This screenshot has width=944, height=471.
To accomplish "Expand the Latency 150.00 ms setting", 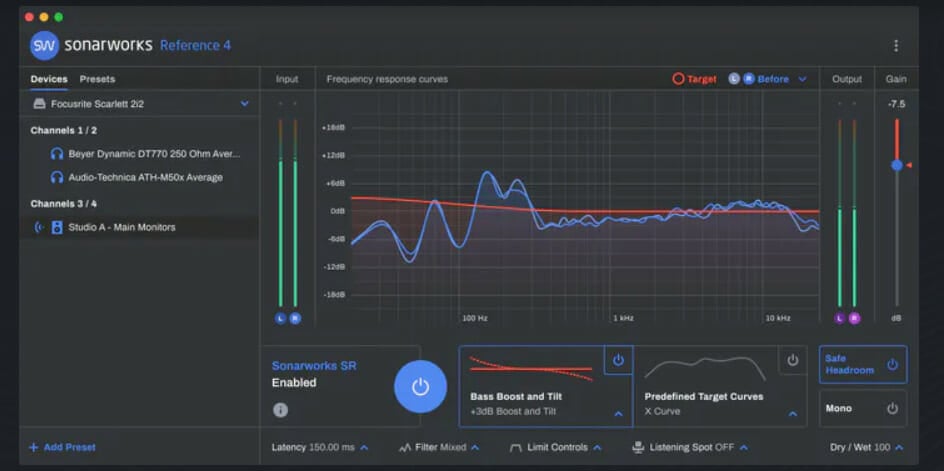I will coord(364,448).
